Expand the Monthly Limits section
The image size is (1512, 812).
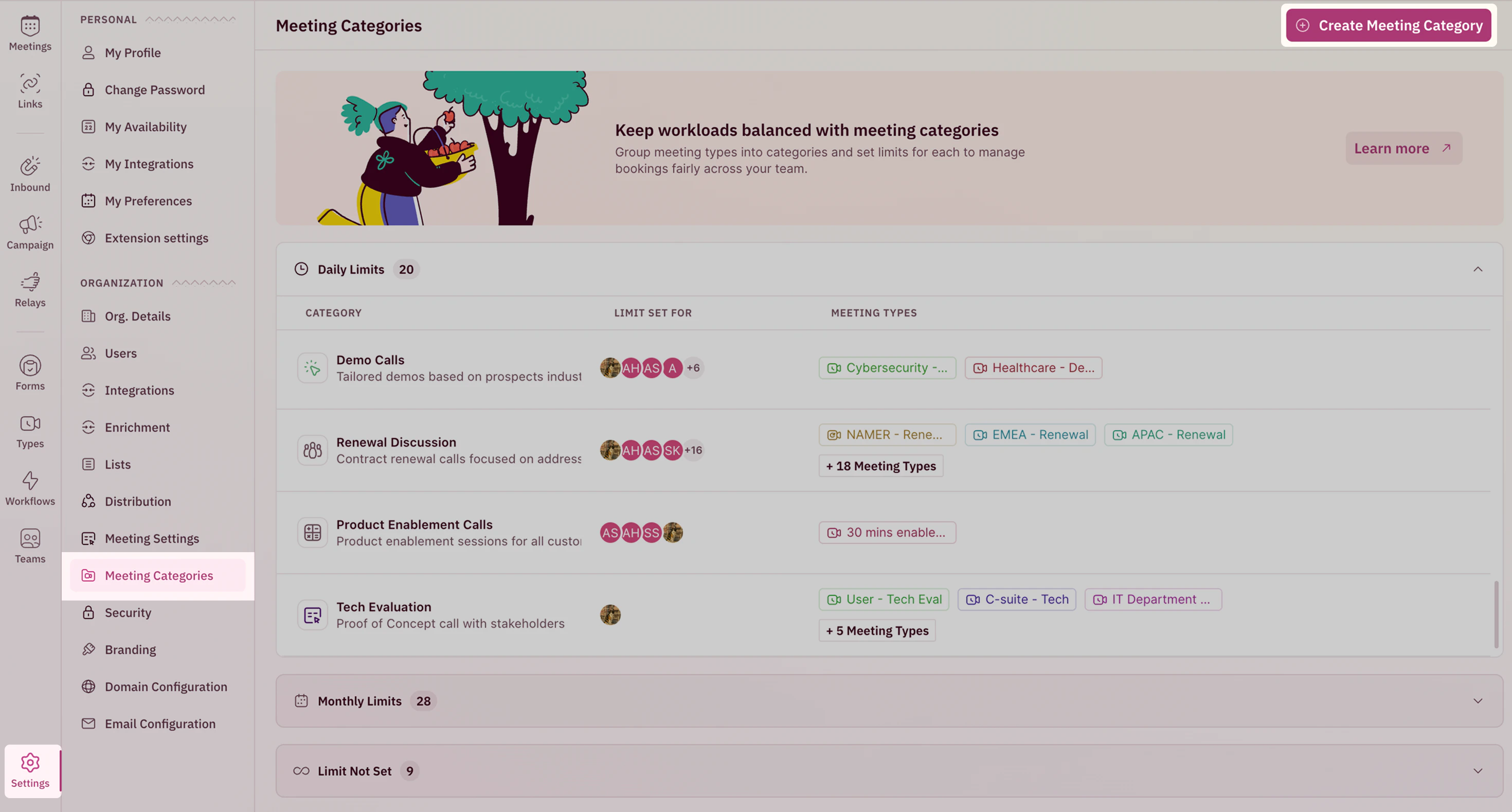coord(1478,700)
